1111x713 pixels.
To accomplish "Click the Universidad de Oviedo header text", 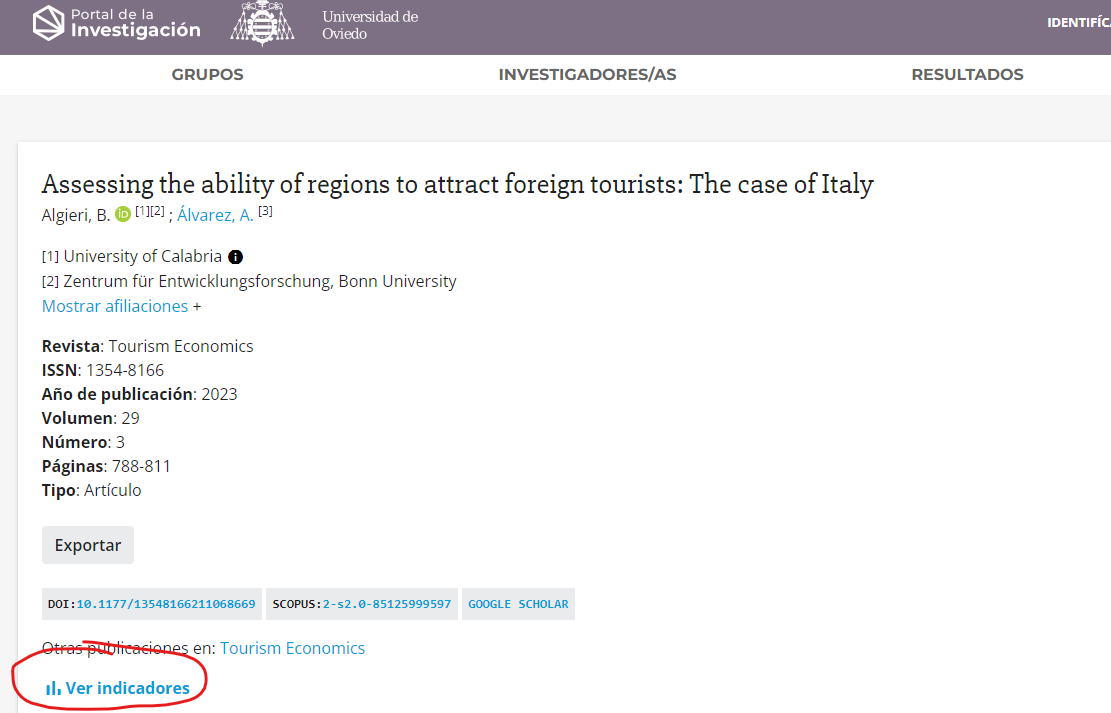I will [370, 25].
